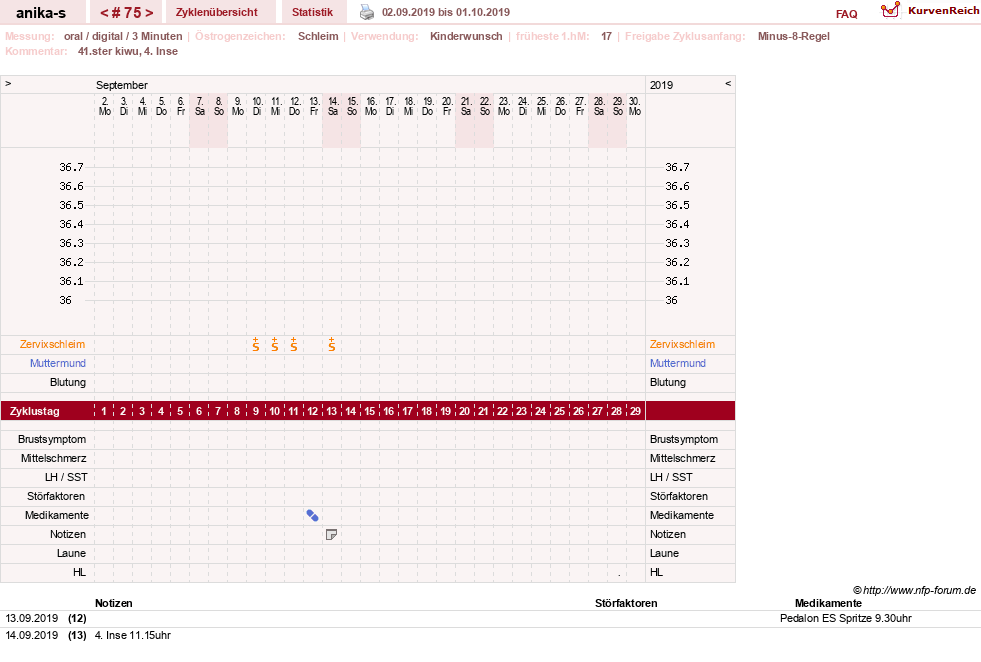The height and width of the screenshot is (662, 981).
Task: Open the FAQ link
Action: (846, 14)
